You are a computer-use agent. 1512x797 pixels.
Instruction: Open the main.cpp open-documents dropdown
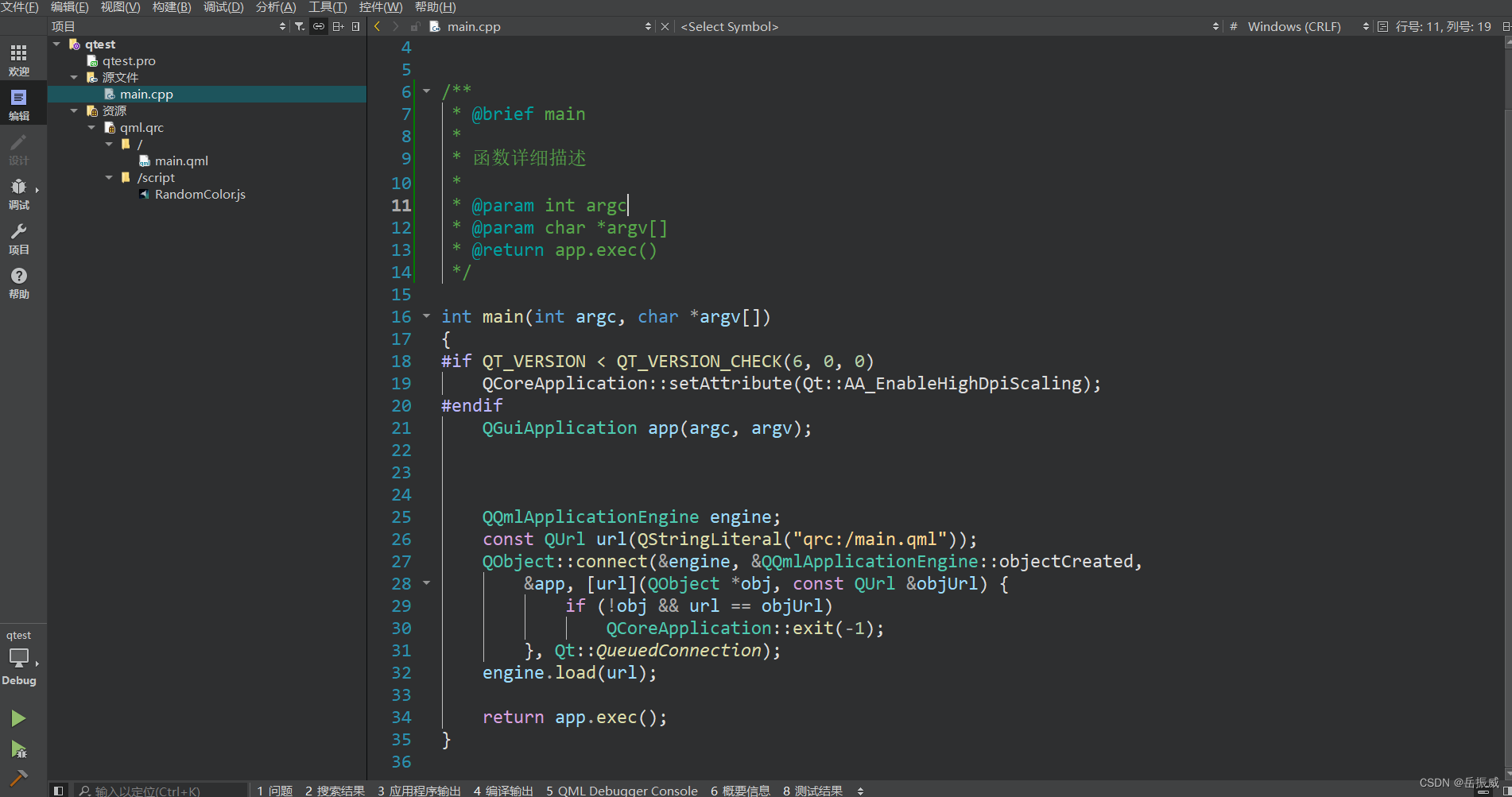pos(541,26)
